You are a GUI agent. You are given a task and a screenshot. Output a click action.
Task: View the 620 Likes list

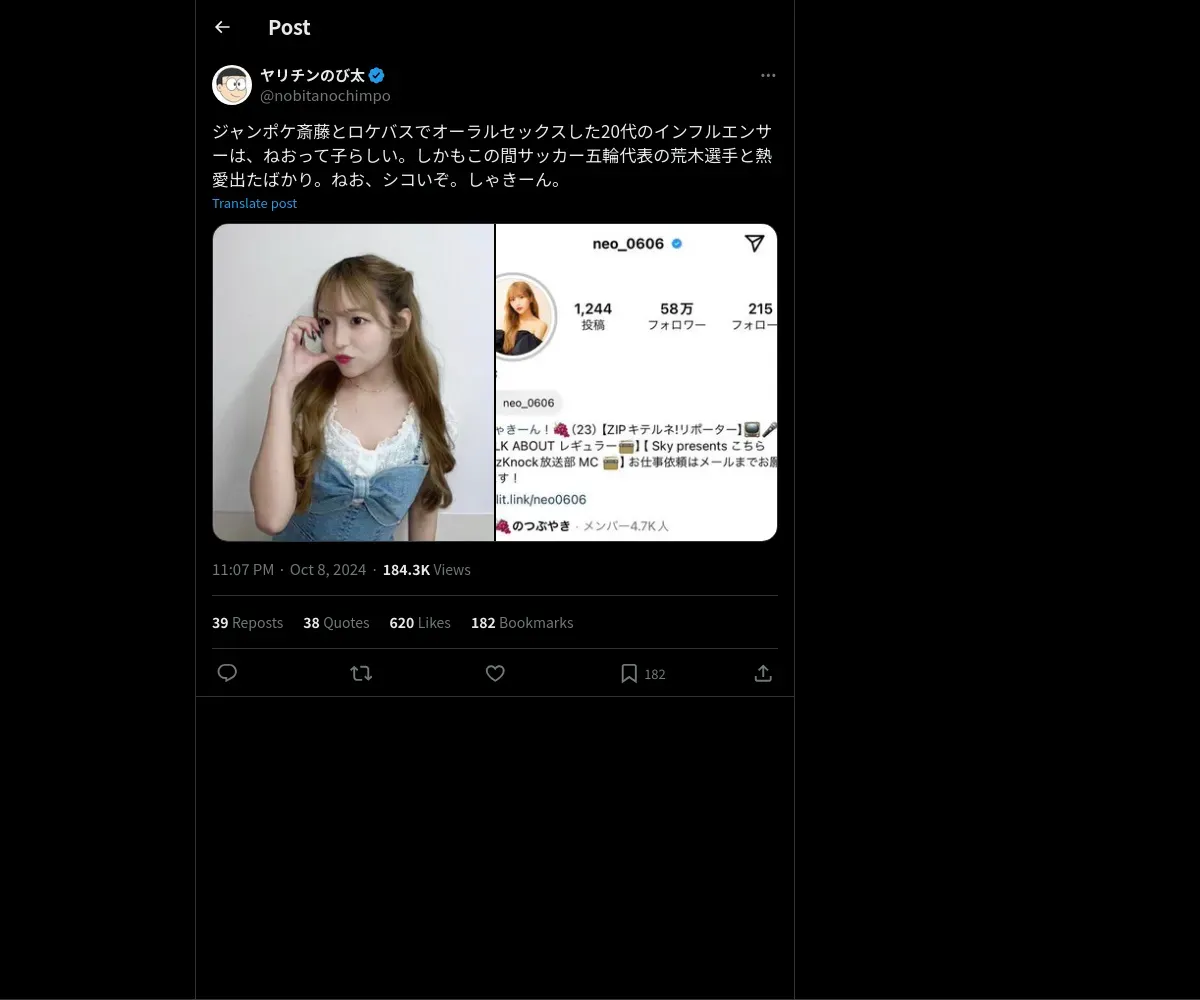pos(420,622)
